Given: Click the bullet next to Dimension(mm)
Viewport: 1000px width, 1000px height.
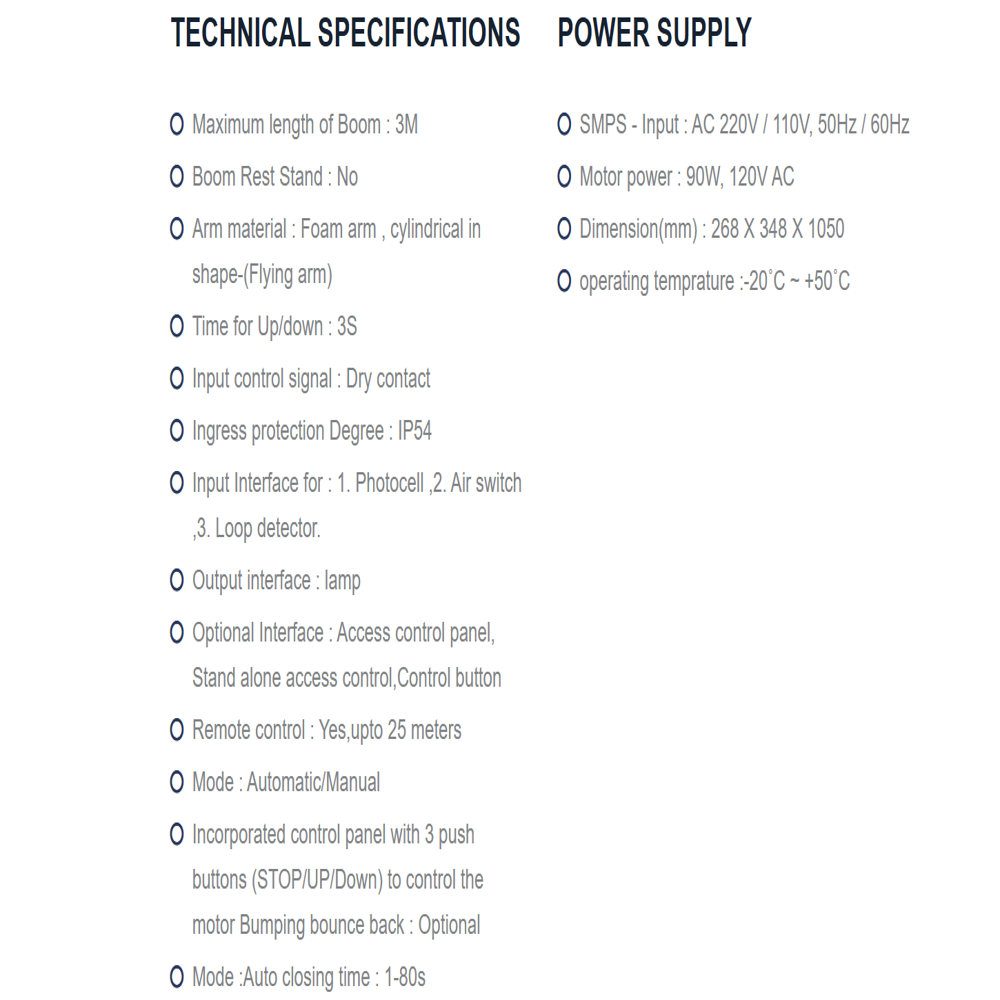Looking at the screenshot, I should click(564, 228).
